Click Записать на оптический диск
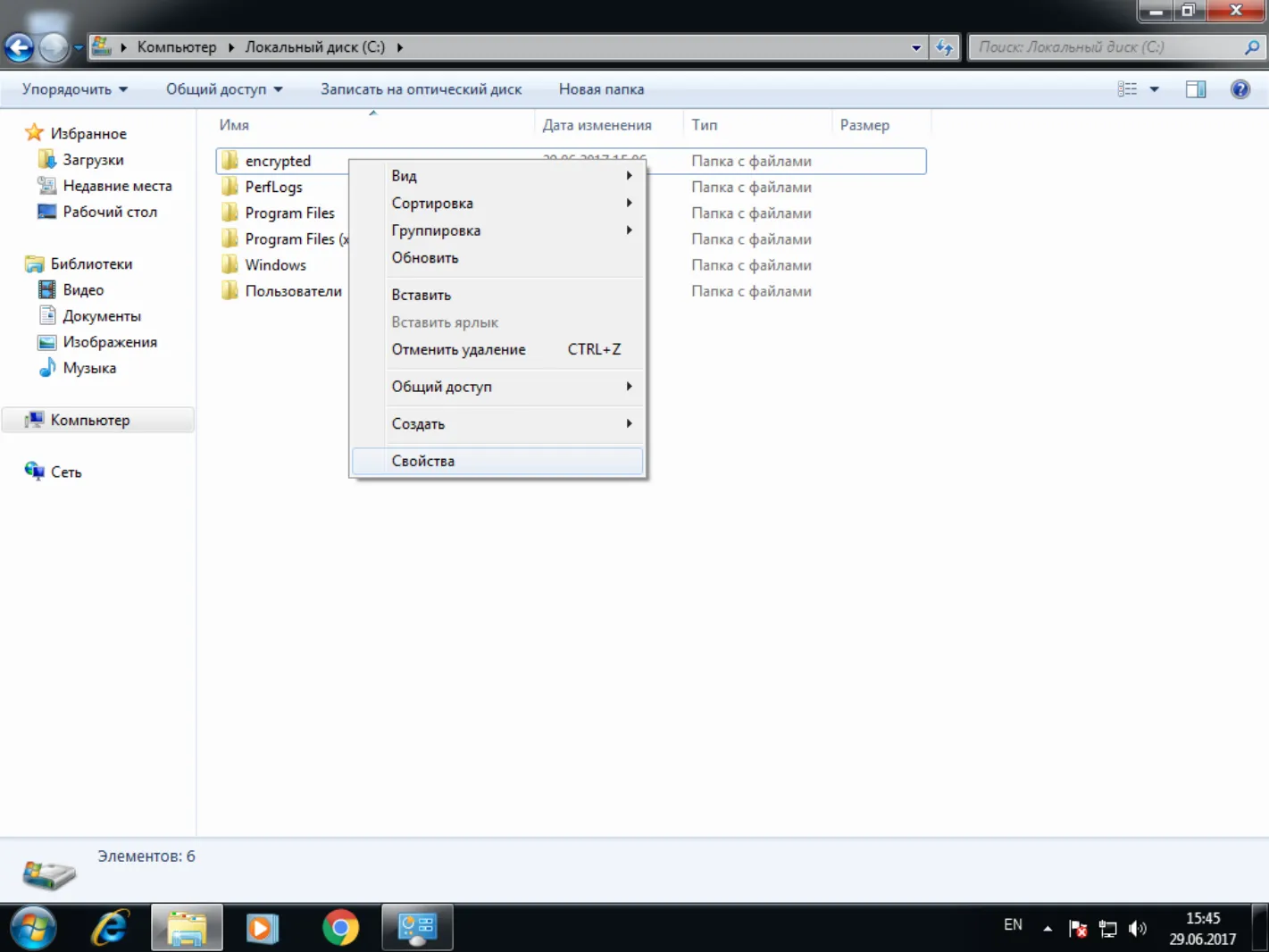This screenshot has height=952, width=1269. 421,89
